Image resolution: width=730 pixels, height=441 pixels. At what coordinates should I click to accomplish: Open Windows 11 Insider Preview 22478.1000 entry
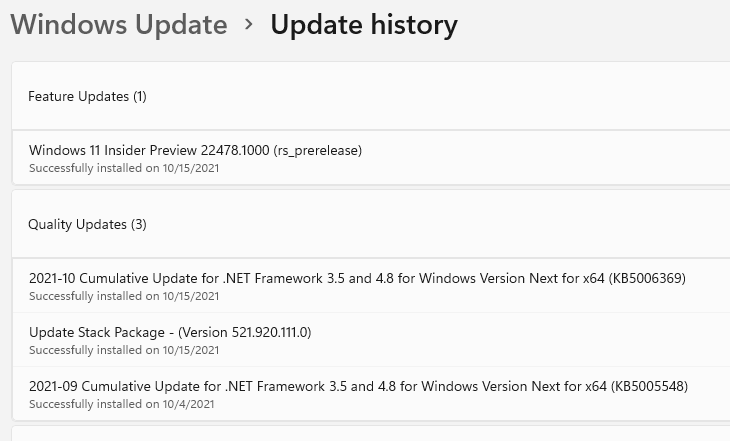coord(371,158)
